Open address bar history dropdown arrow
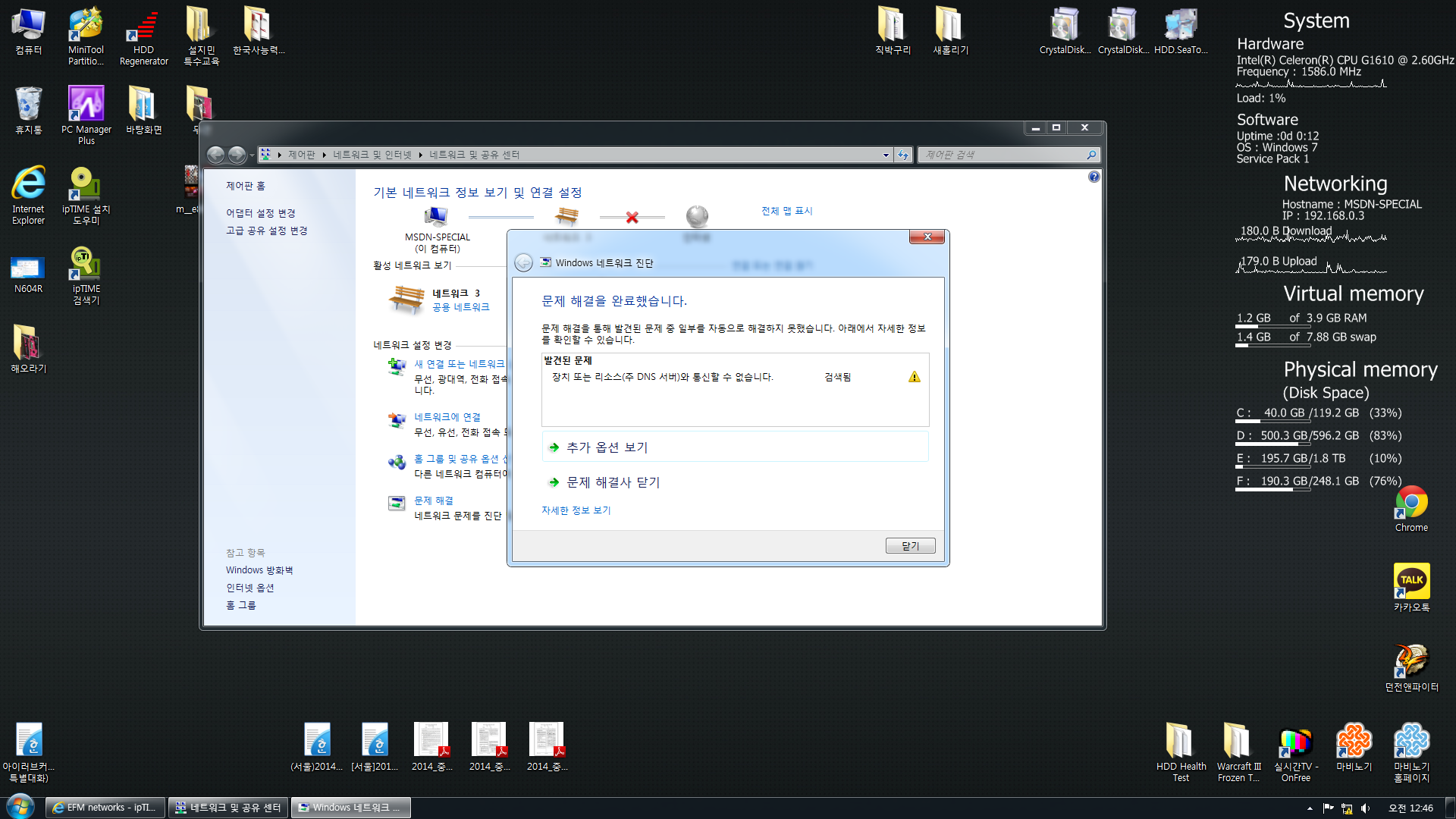This screenshot has width=1456, height=819. (x=886, y=155)
